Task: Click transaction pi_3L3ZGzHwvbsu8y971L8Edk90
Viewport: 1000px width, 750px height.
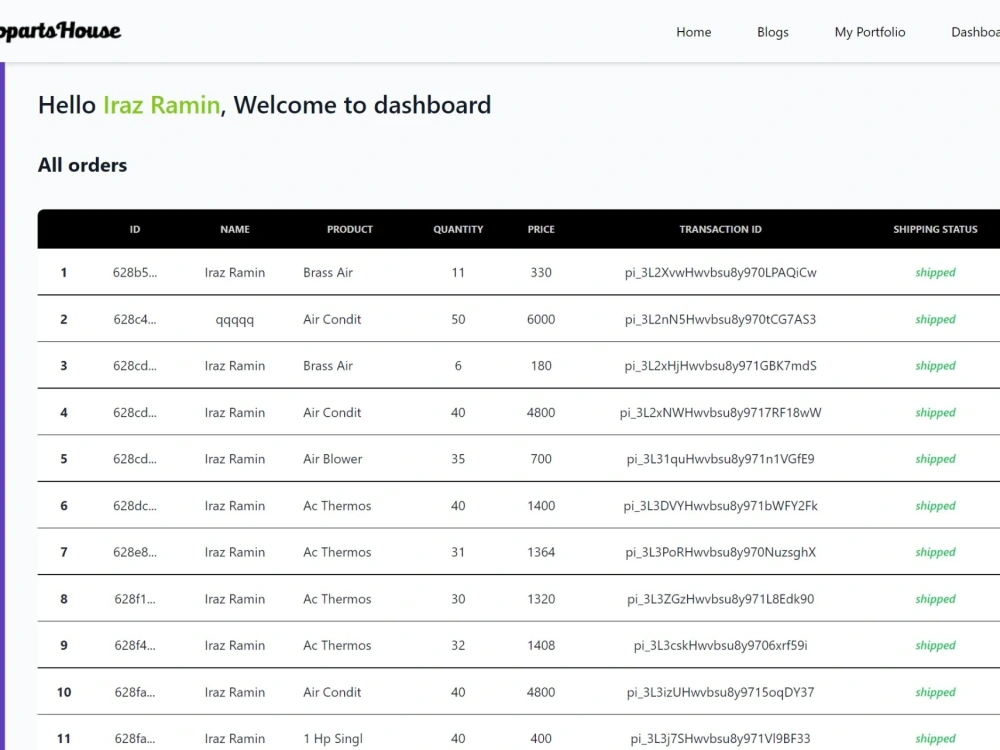Action: 720,599
